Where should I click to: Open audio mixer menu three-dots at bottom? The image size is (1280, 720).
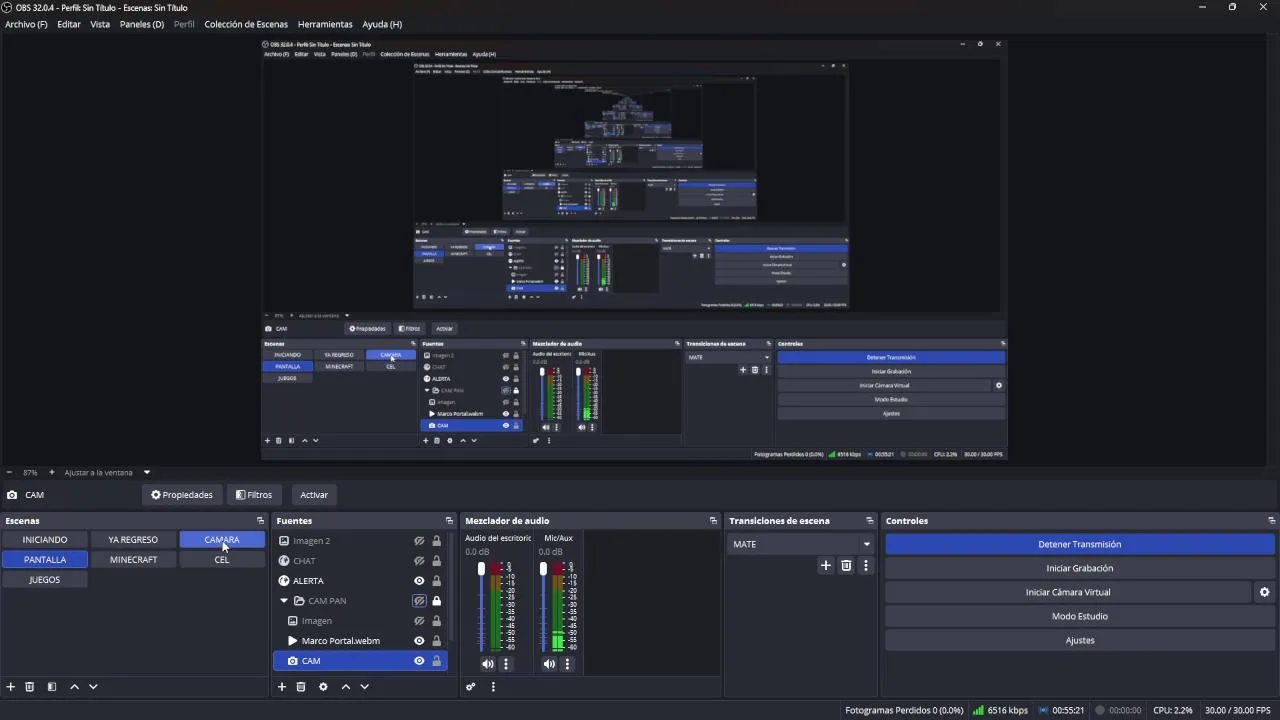(x=492, y=687)
